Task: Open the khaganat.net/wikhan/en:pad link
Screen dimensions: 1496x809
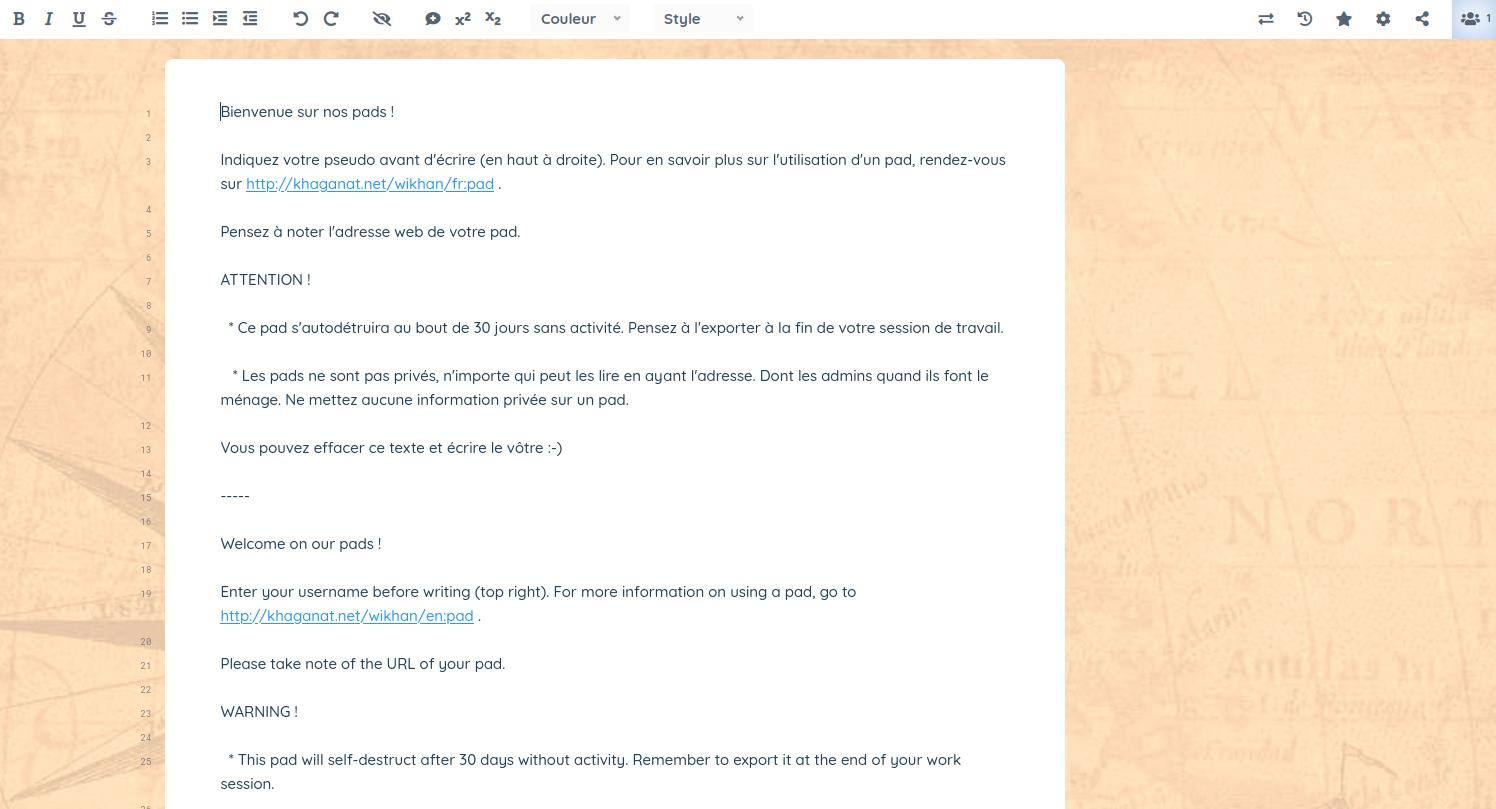Action: click(347, 616)
